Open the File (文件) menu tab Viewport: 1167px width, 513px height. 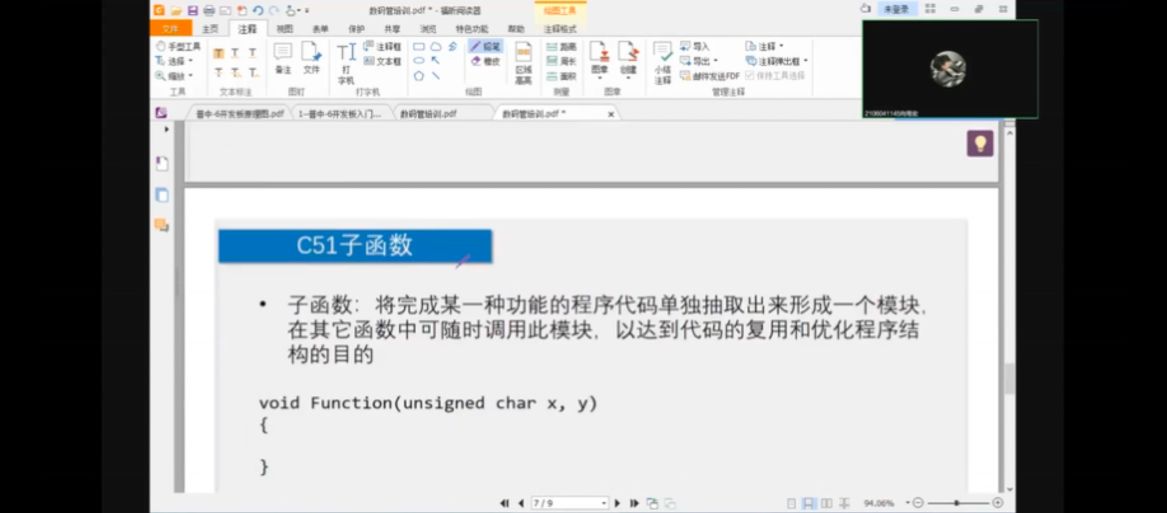(x=170, y=29)
